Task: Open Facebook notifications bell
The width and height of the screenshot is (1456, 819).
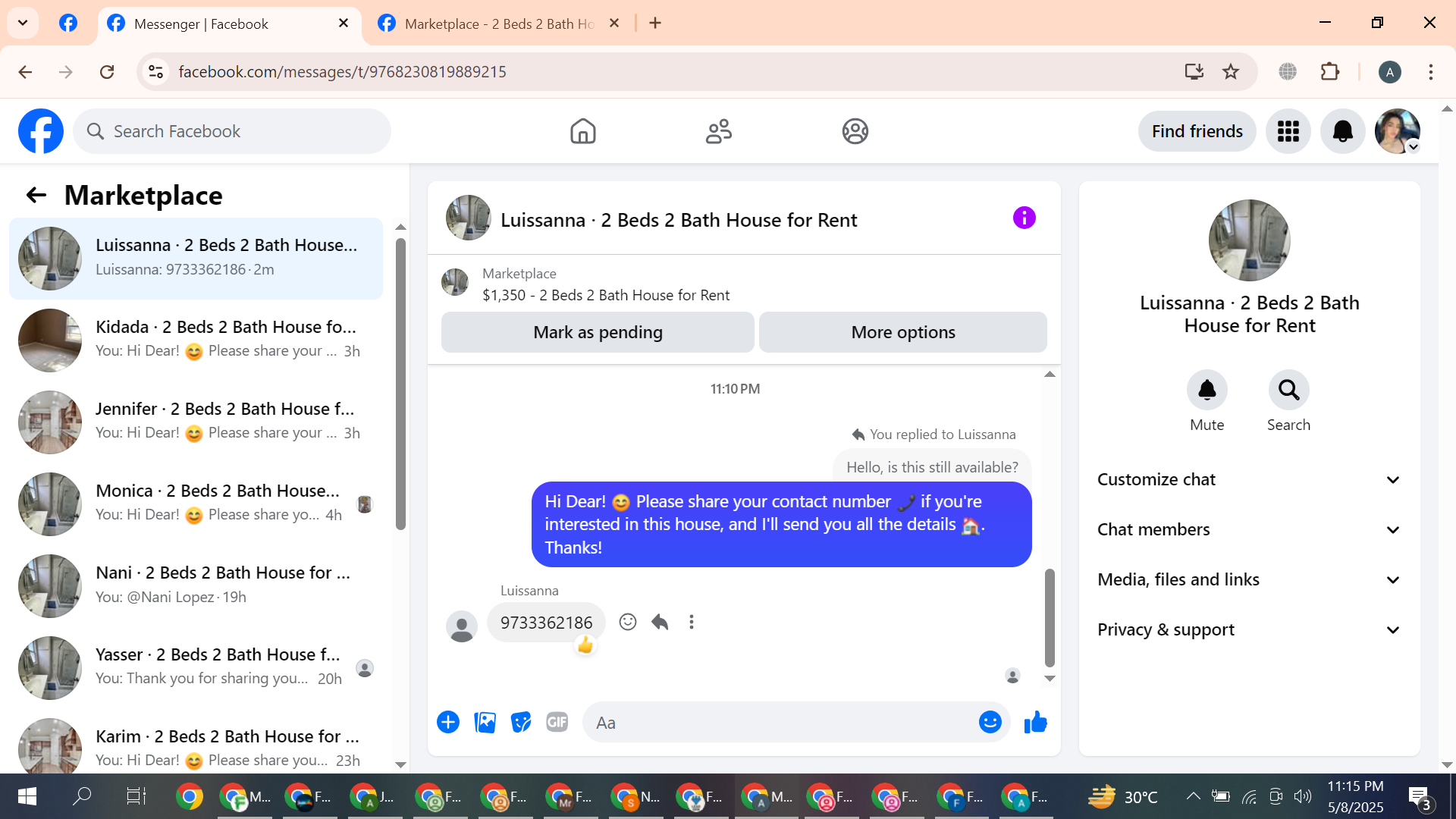Action: tap(1342, 131)
